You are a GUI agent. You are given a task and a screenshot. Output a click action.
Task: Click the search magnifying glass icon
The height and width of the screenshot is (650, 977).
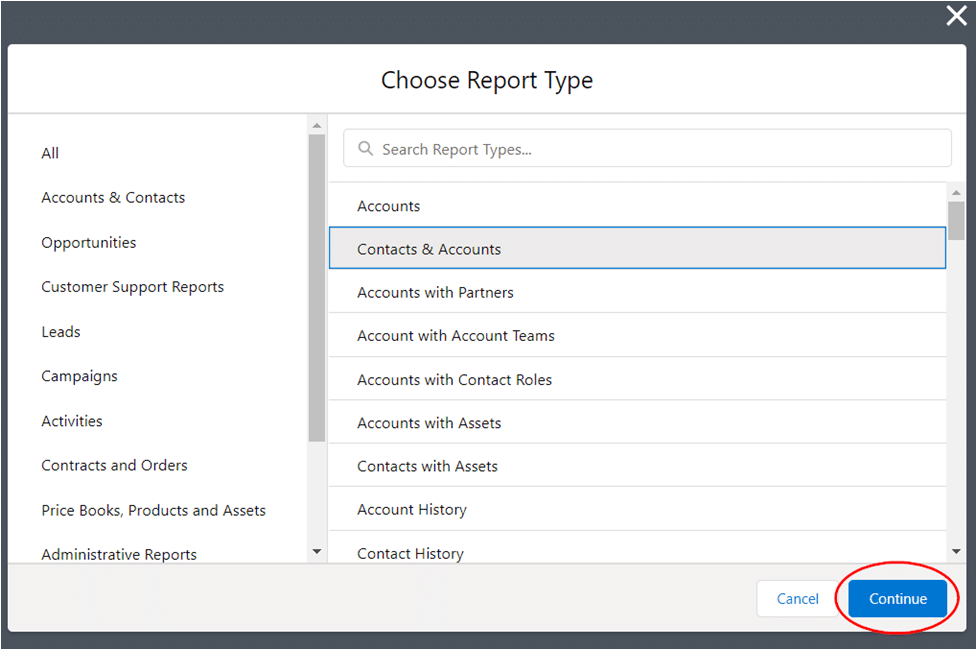click(x=364, y=147)
